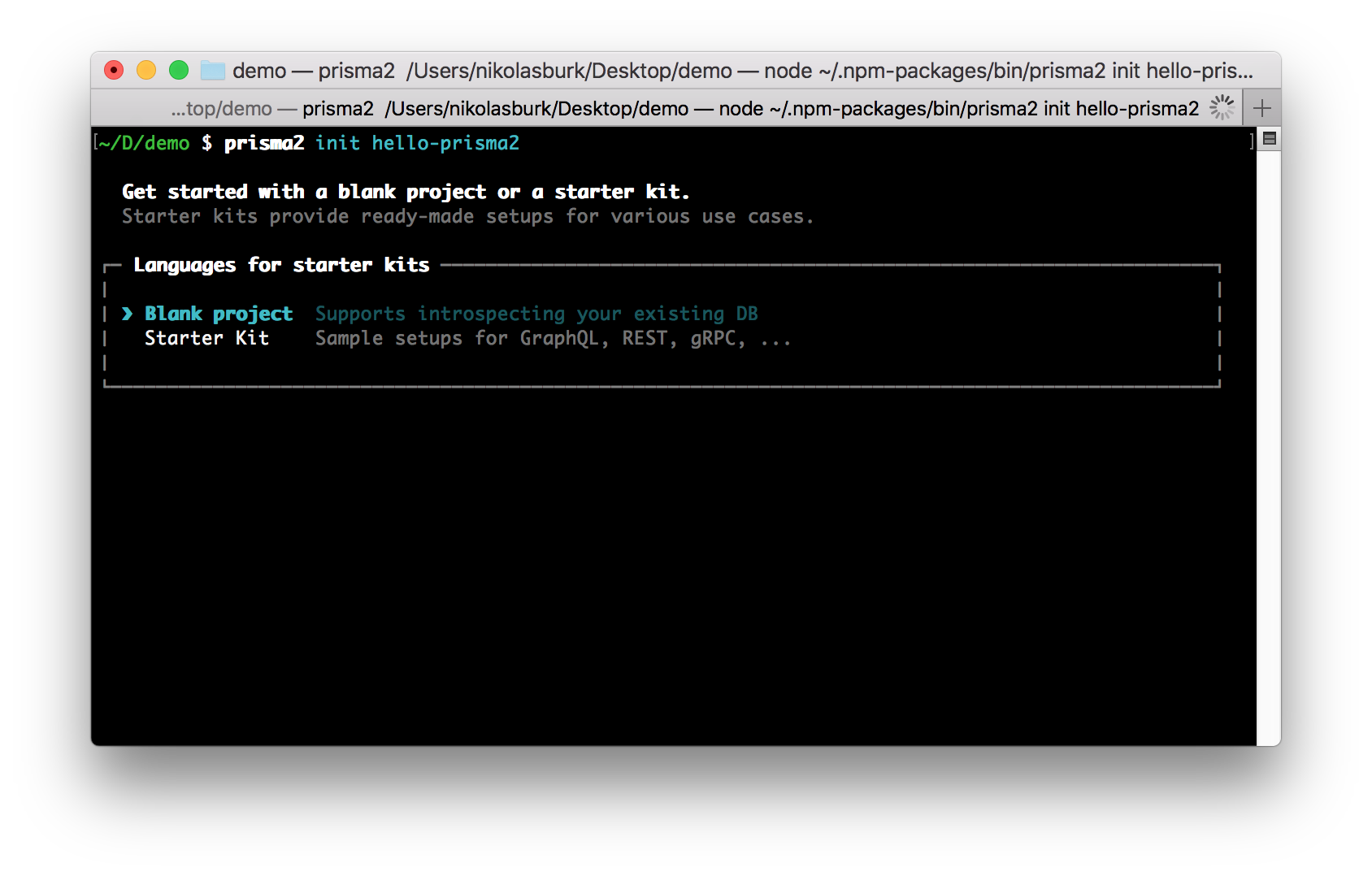Select the Blank project option

pos(219,314)
